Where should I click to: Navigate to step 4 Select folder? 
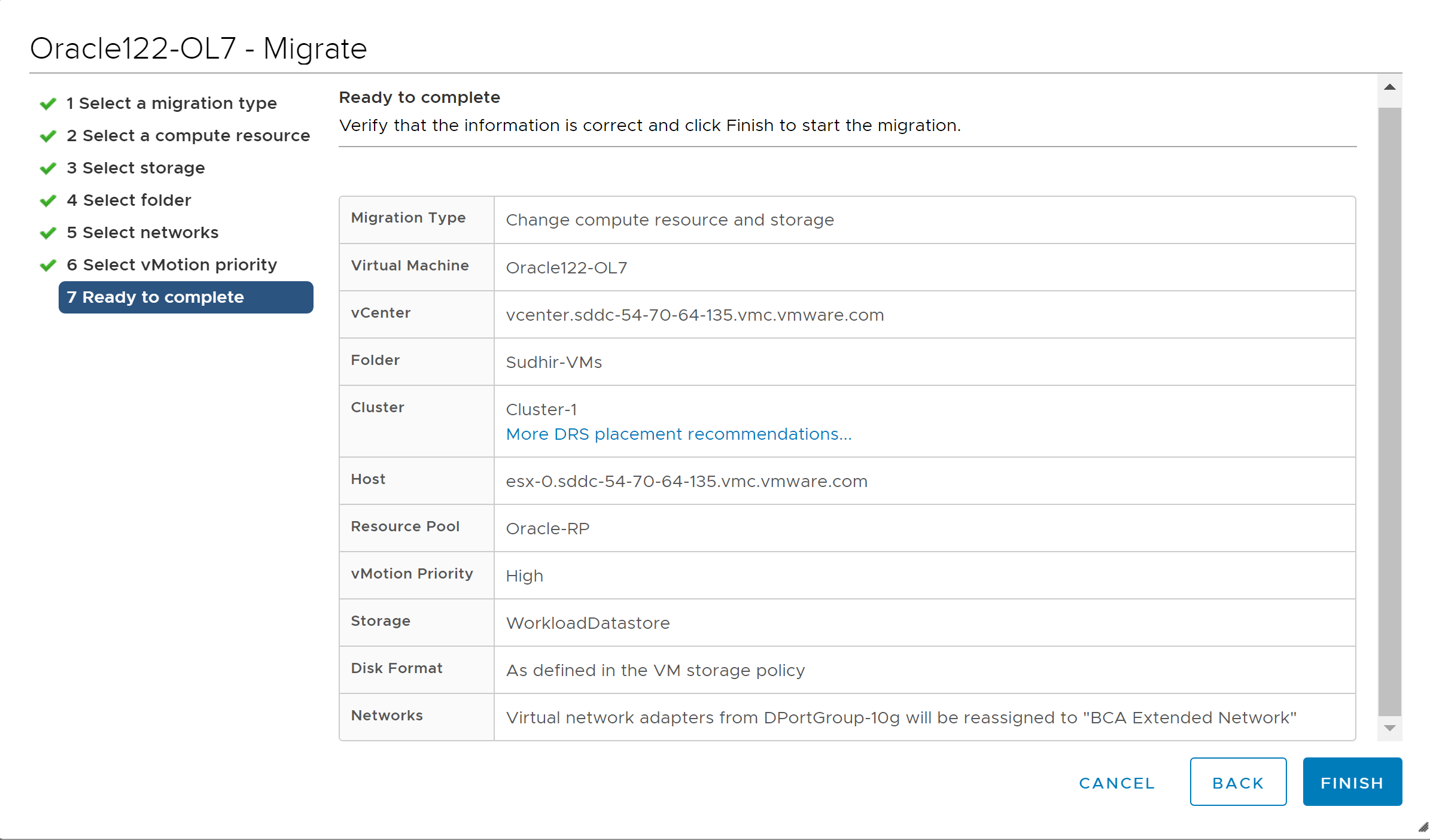(x=129, y=200)
